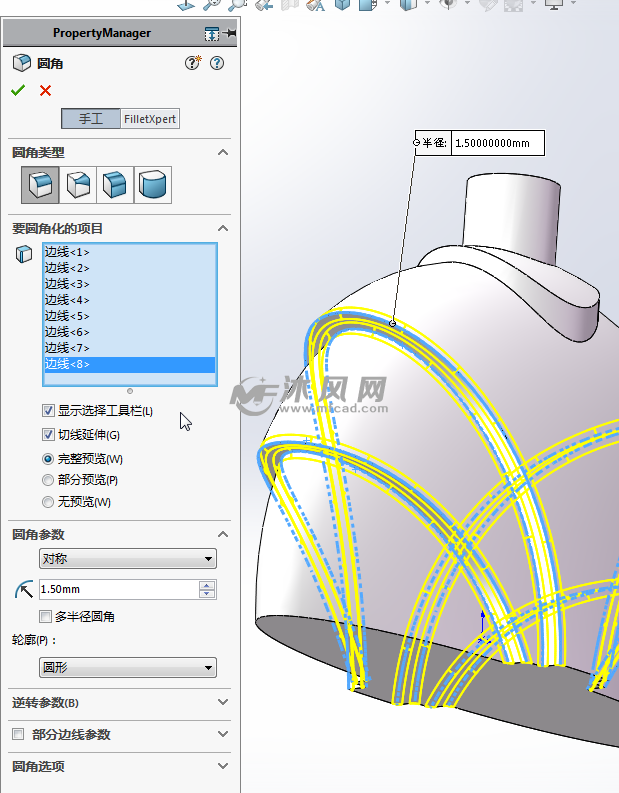Click the 1.50mm radius input field
The height and width of the screenshot is (793, 619).
119,589
